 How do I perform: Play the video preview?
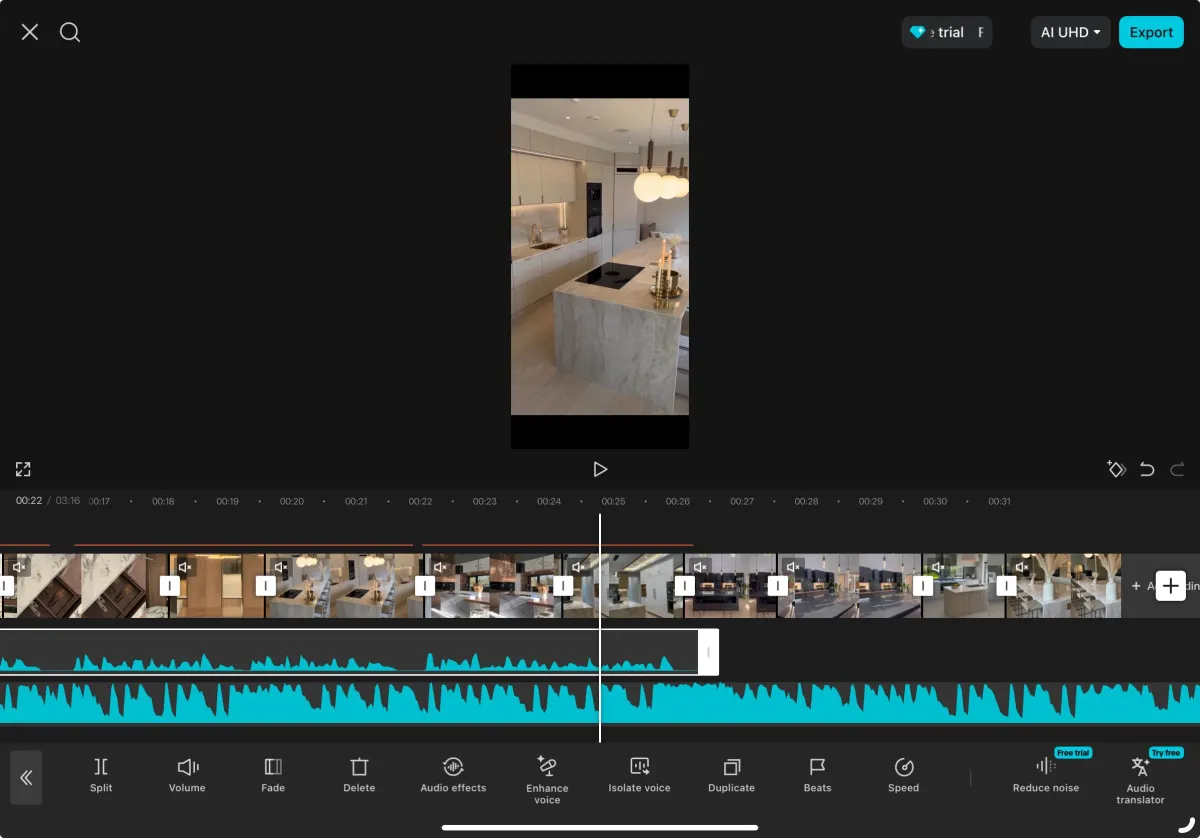600,469
